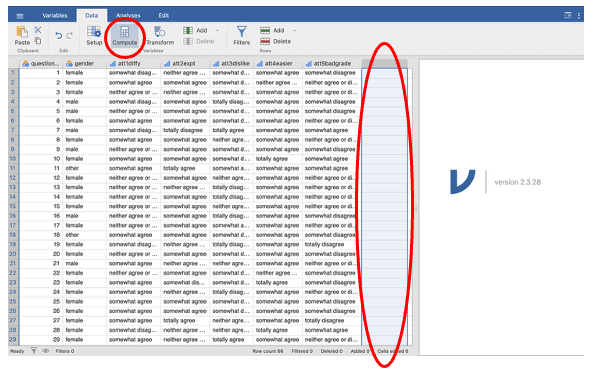
Task: Click the Row count status entry
Action: 268,351
